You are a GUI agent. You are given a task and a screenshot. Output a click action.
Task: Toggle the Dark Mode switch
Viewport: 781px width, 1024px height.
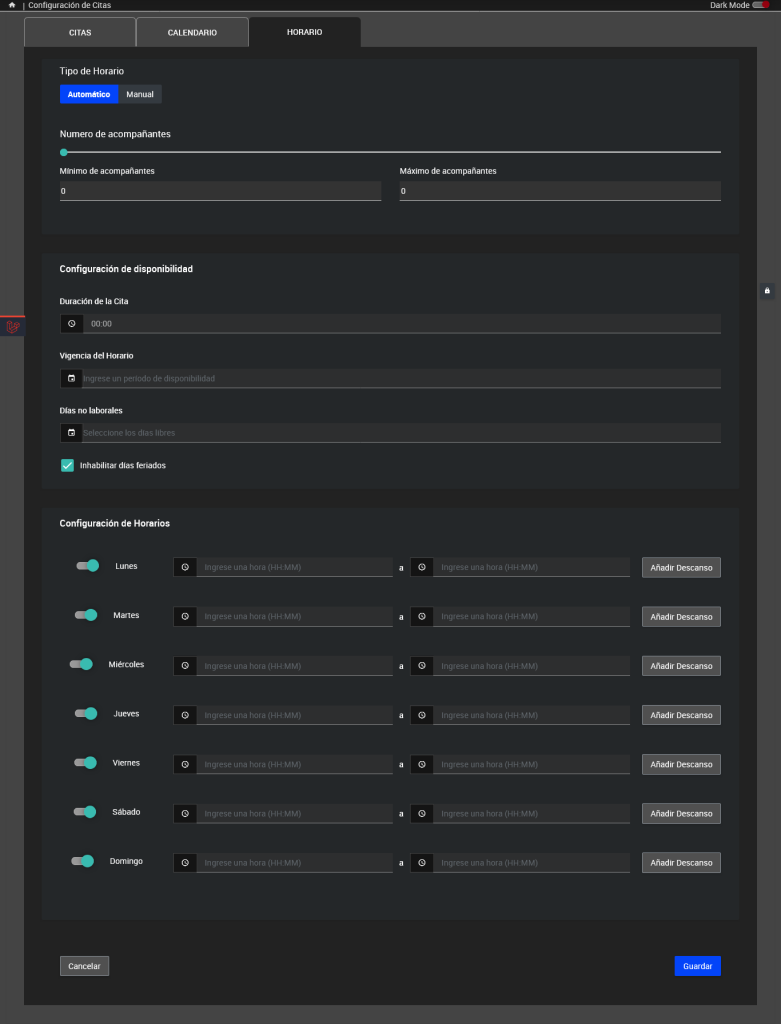tap(764, 5)
